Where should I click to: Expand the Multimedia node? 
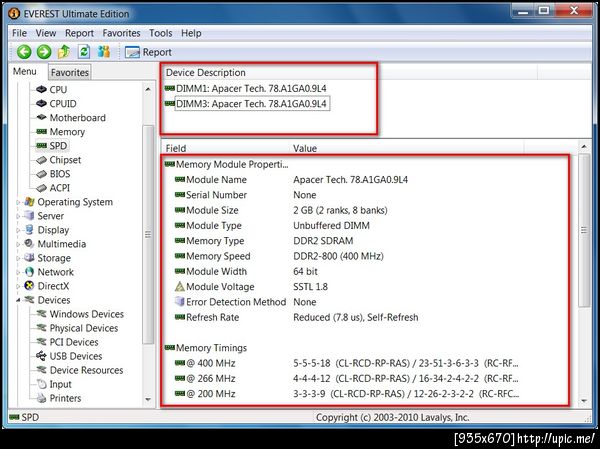click(x=18, y=244)
